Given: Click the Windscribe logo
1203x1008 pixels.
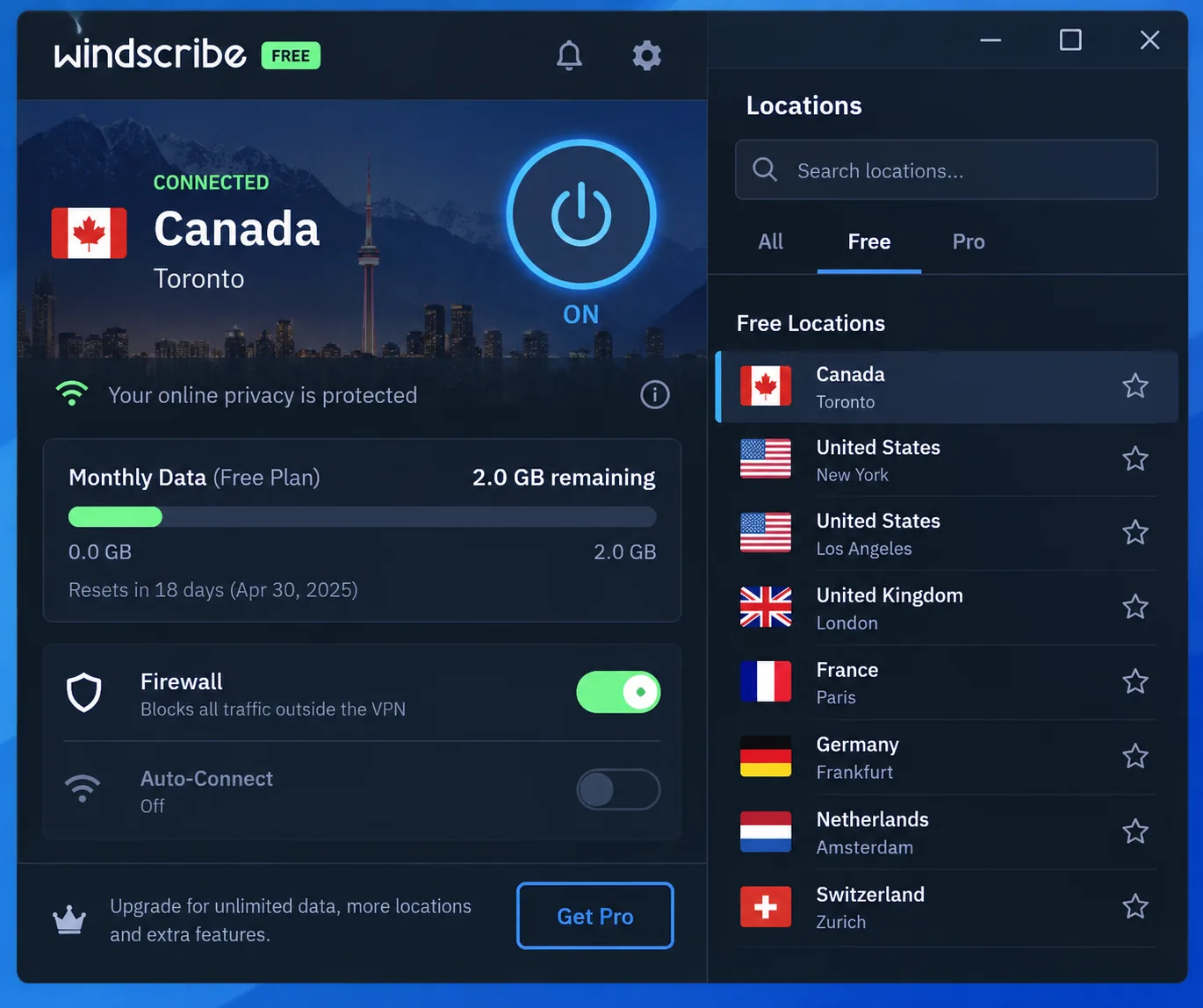Looking at the screenshot, I should tap(150, 54).
